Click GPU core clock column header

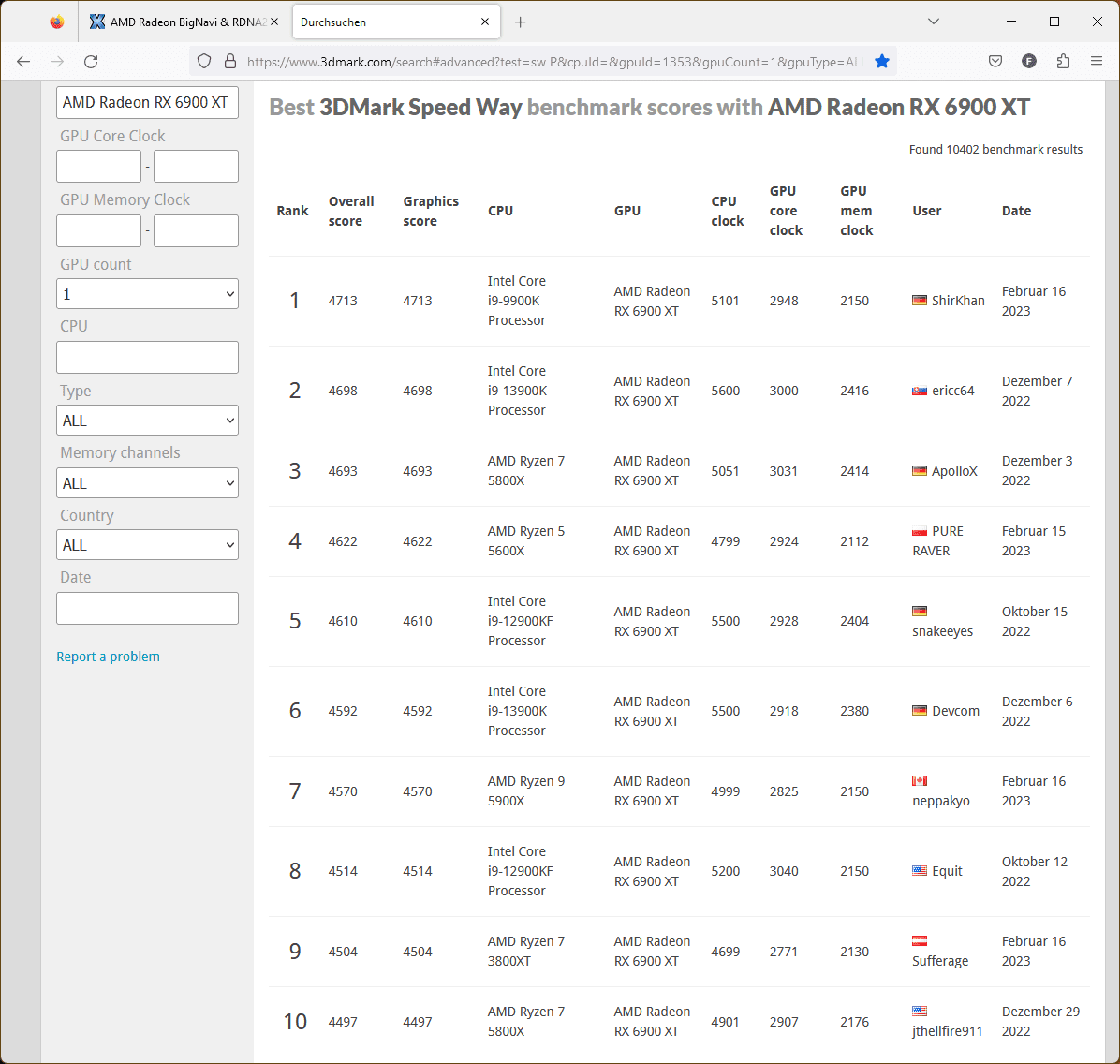786,211
